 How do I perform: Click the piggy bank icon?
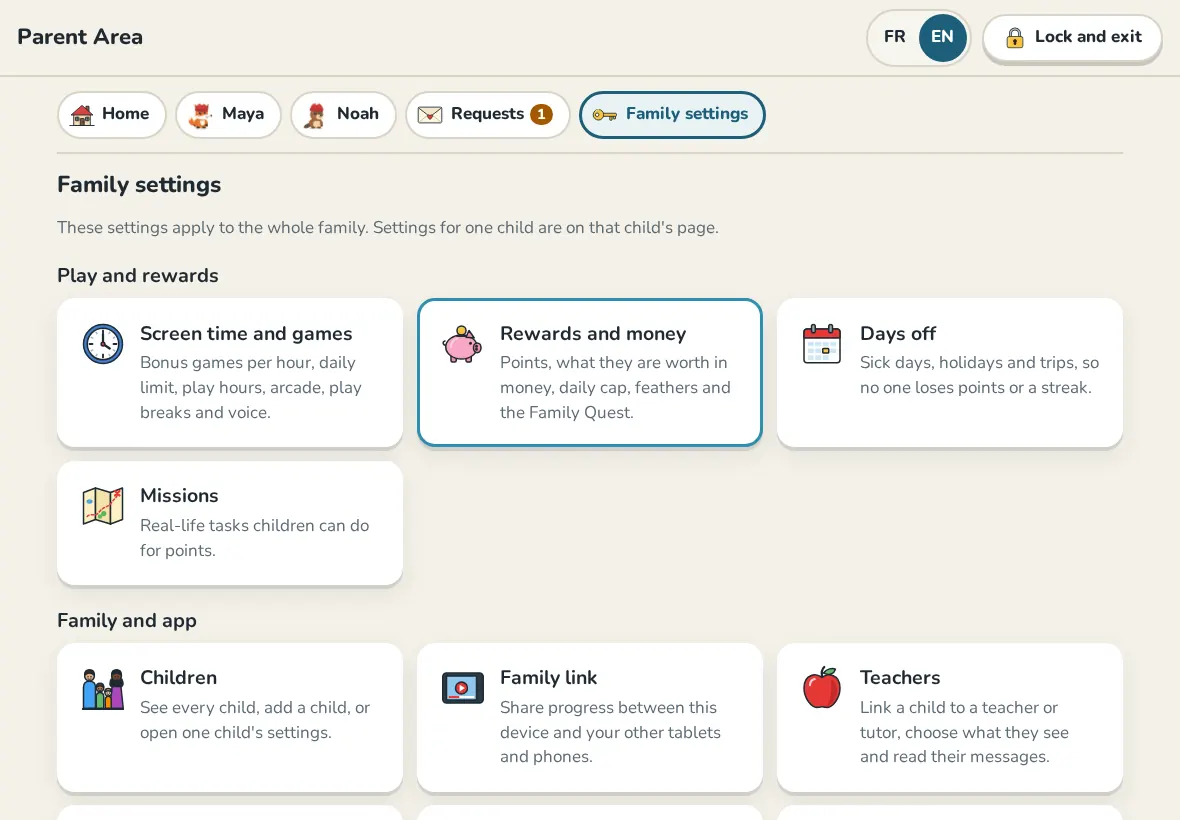(x=462, y=345)
